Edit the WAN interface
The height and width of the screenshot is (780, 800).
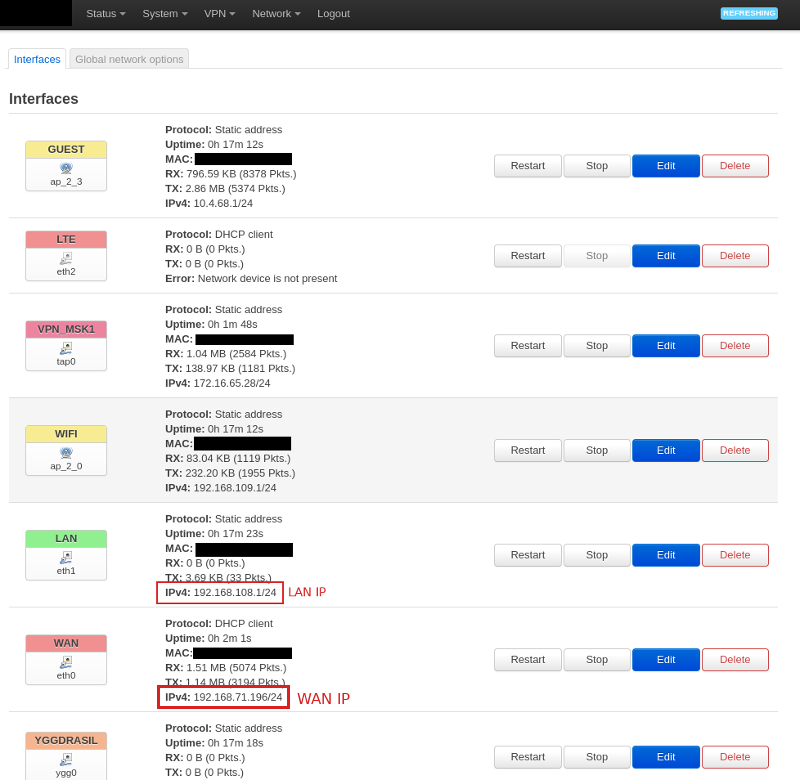click(x=665, y=660)
